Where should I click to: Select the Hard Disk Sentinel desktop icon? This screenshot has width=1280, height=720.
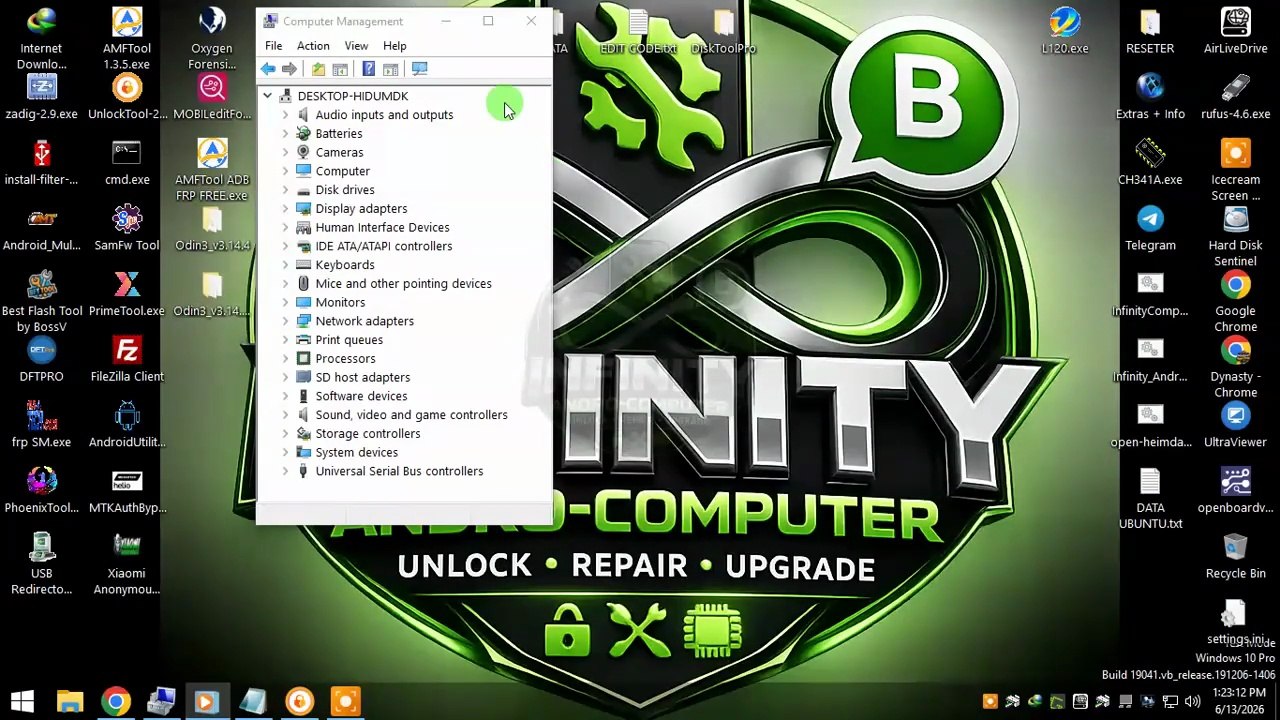coord(1236,236)
